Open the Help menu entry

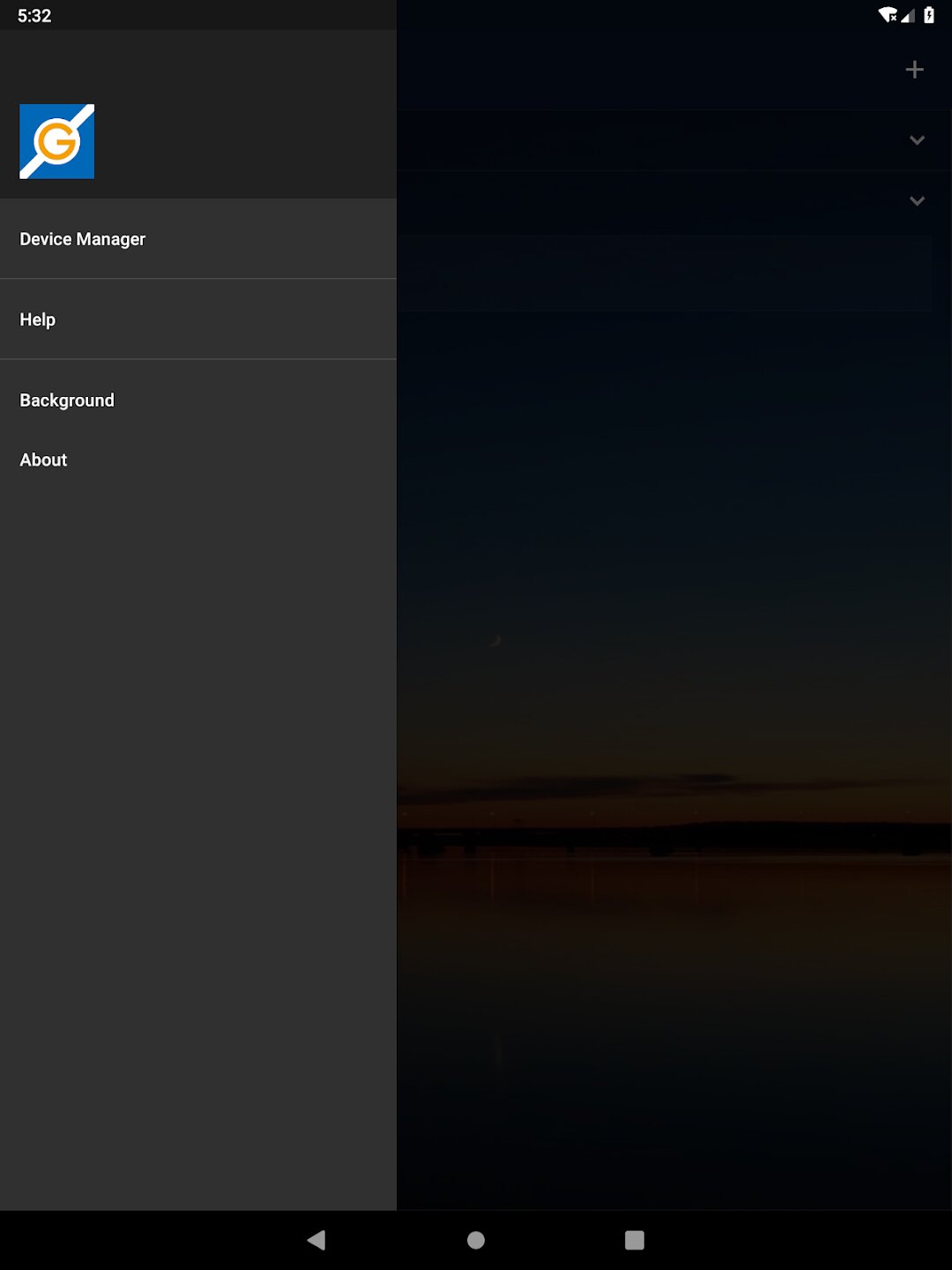[198, 319]
